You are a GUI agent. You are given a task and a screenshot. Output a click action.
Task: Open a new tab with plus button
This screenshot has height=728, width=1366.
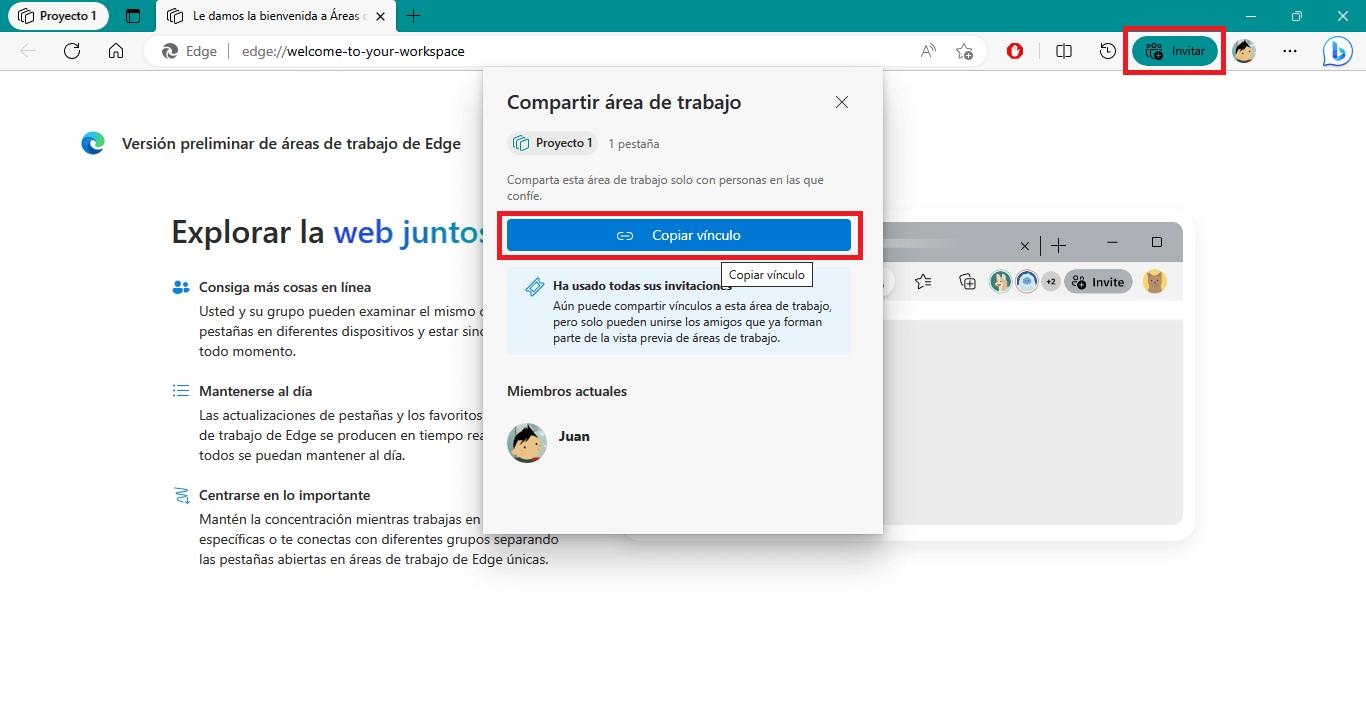tap(413, 16)
